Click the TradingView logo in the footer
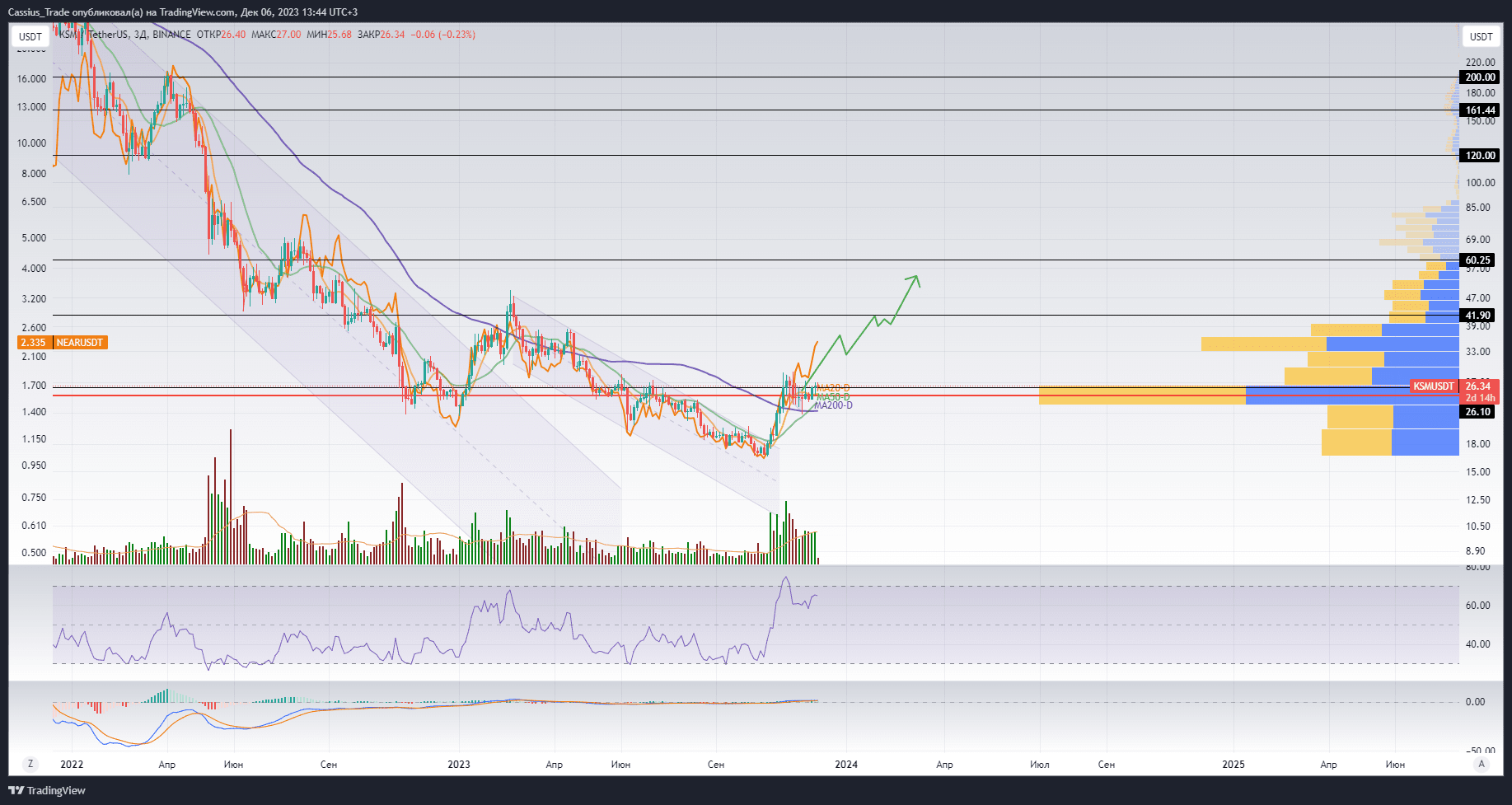Viewport: 1512px width, 805px height. click(47, 790)
